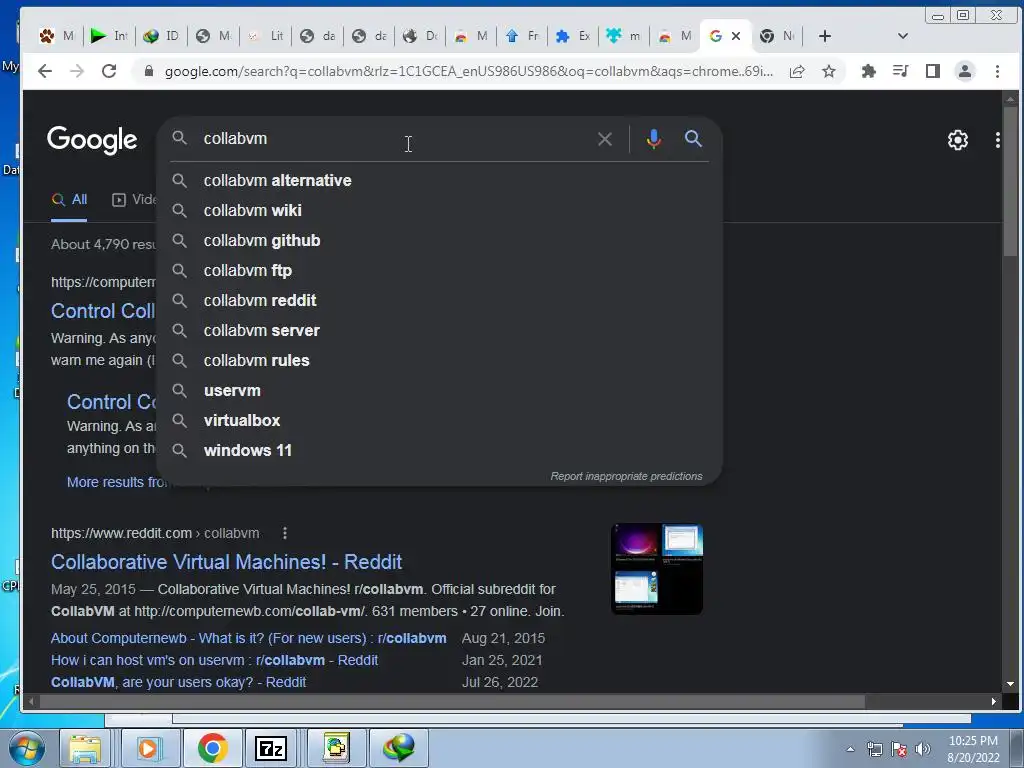Click the vertical scrollbar thumb
This screenshot has width=1024, height=768.
[x=1010, y=182]
